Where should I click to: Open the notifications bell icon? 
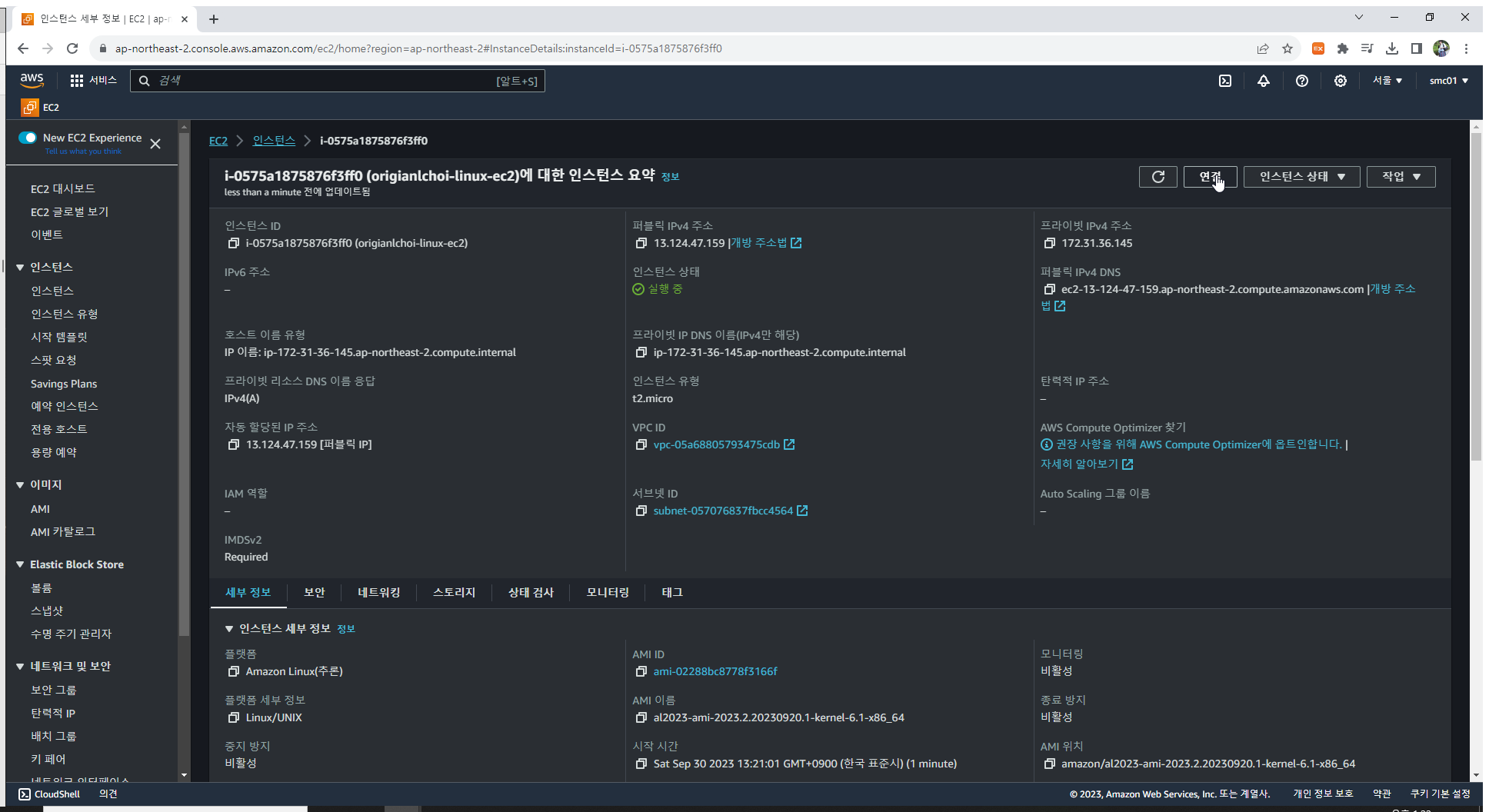(1264, 81)
